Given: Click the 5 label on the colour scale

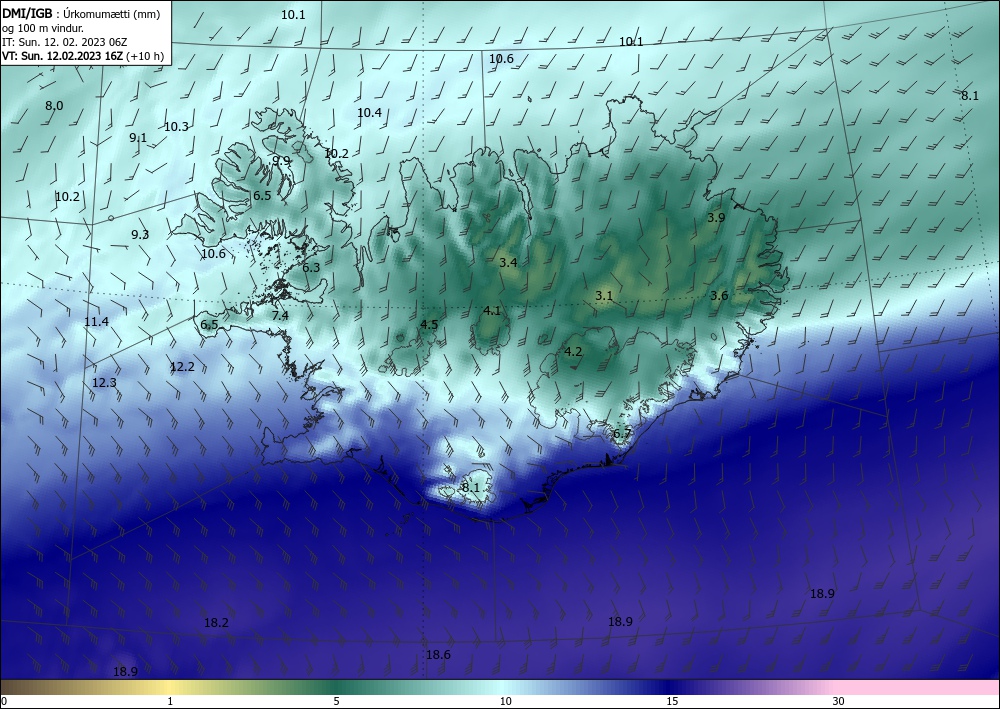Looking at the screenshot, I should [x=336, y=702].
